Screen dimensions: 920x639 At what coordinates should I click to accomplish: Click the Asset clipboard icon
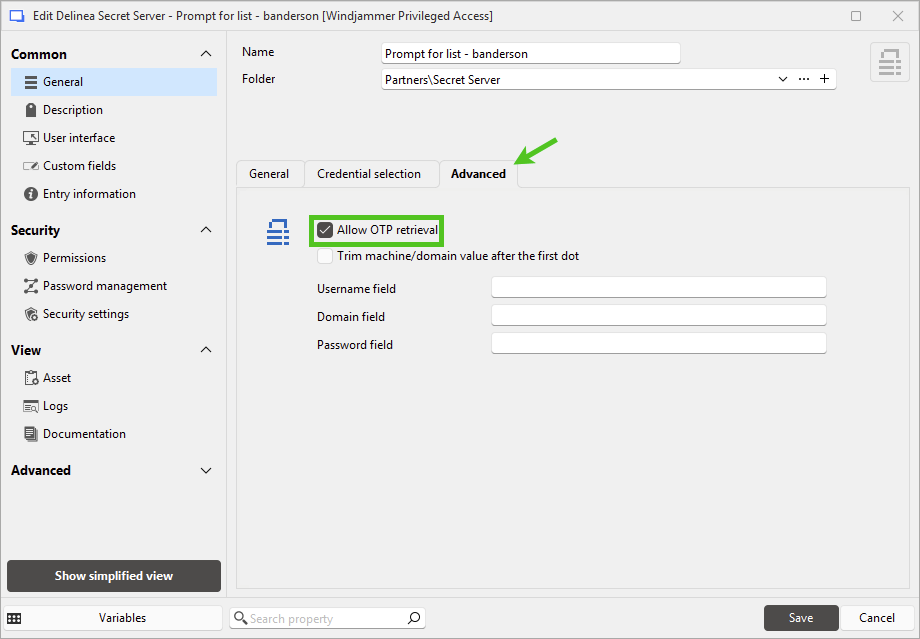pyautogui.click(x=31, y=378)
